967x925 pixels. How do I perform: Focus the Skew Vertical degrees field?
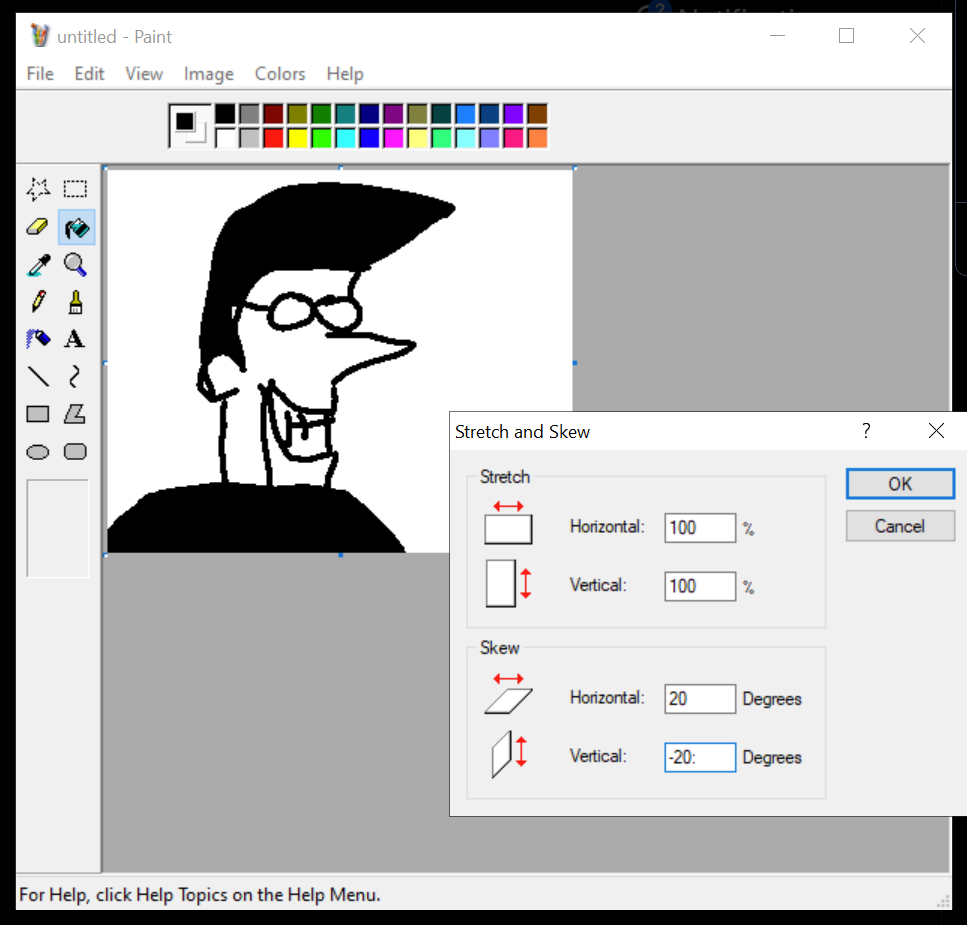tap(699, 757)
